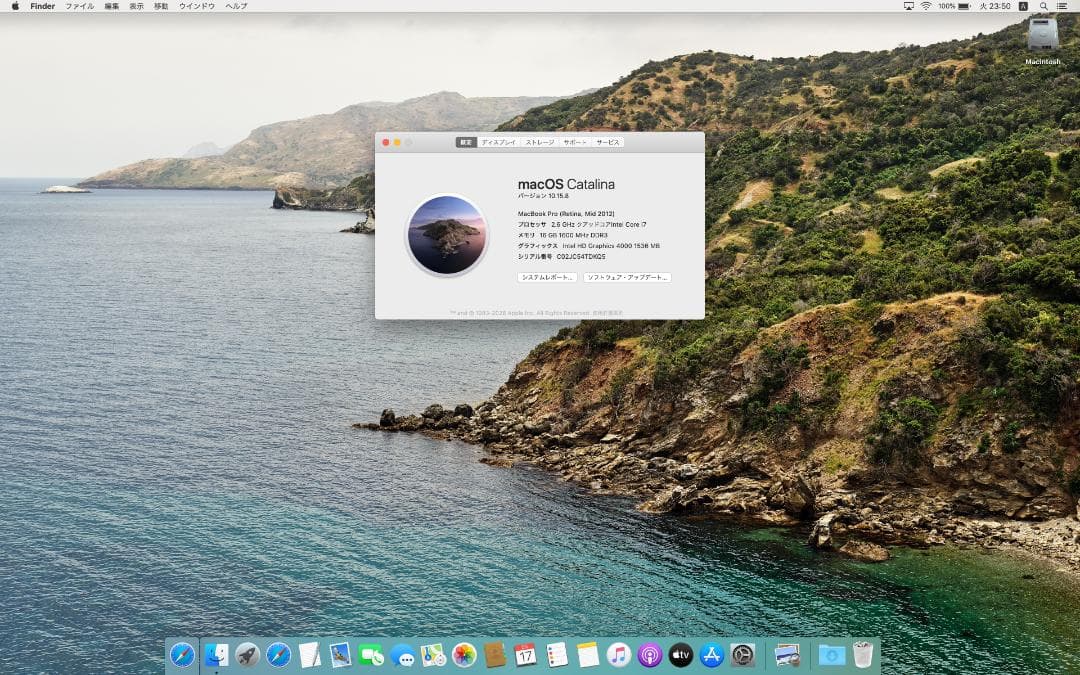Launch Launchpad rocket icon in Dock
The height and width of the screenshot is (675, 1080).
(x=247, y=654)
